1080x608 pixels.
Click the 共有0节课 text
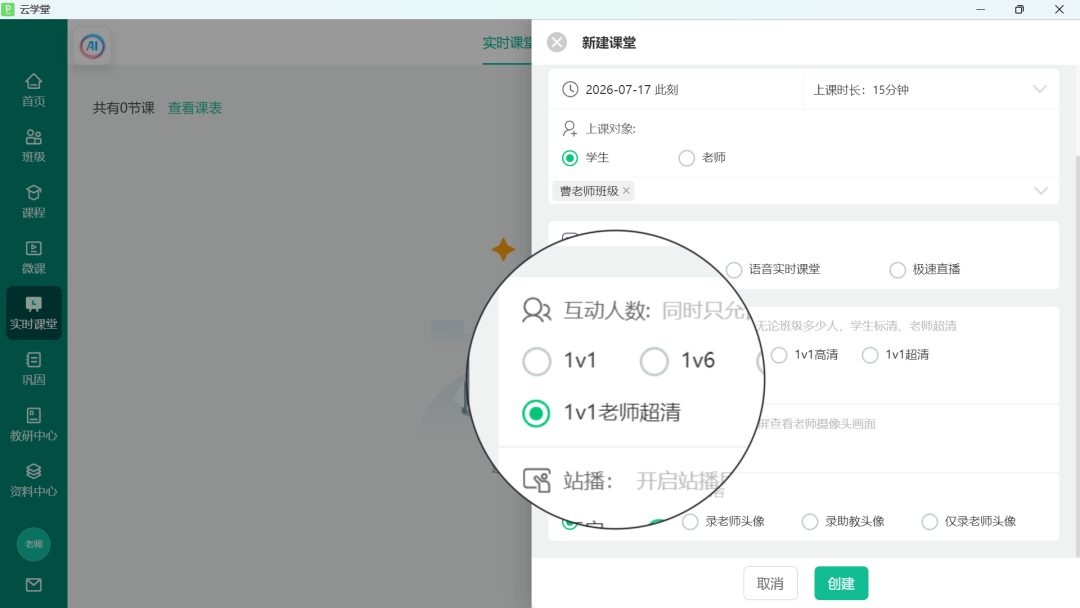(x=124, y=108)
